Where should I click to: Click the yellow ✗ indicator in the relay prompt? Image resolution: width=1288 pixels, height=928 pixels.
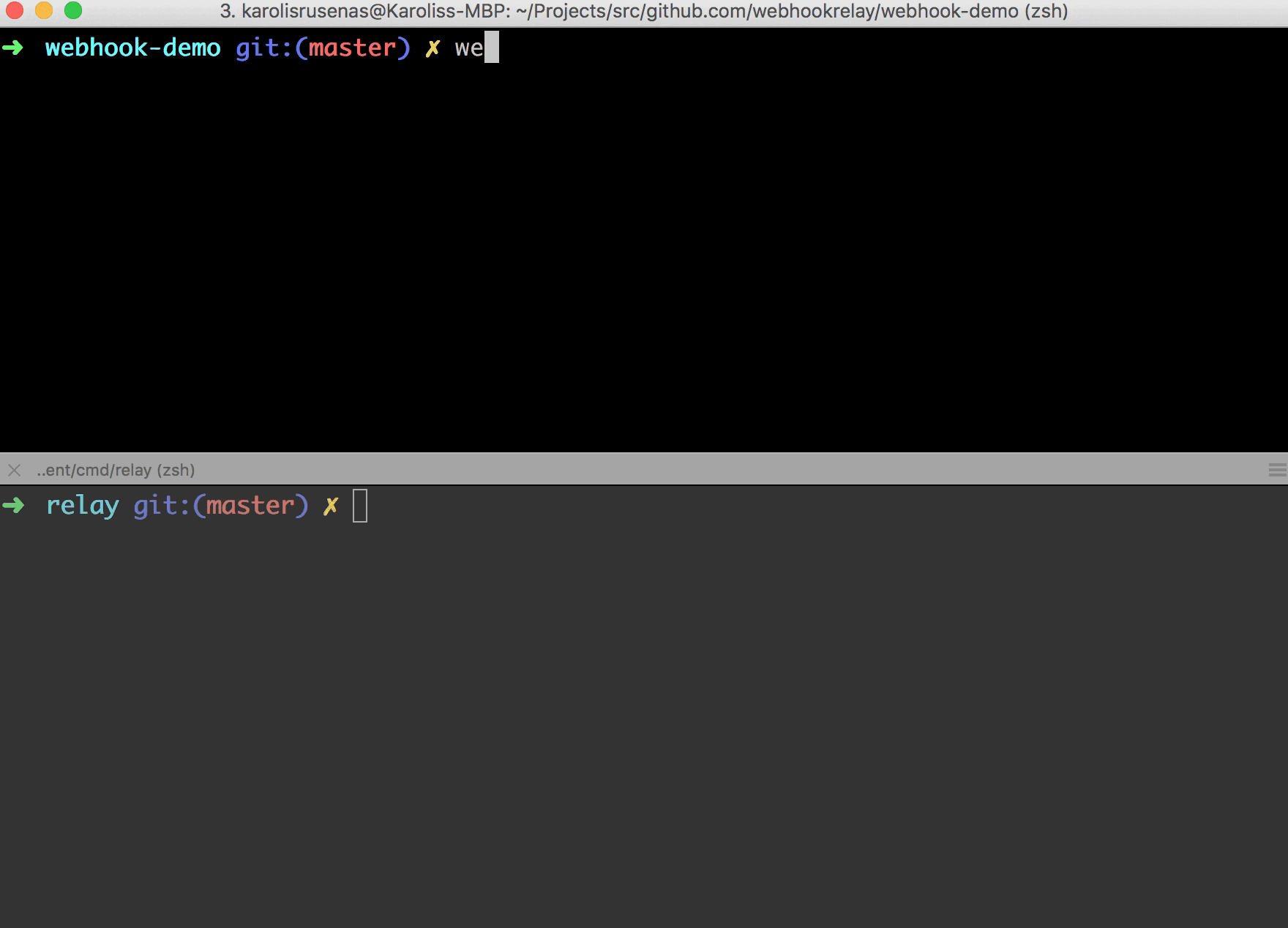point(329,505)
